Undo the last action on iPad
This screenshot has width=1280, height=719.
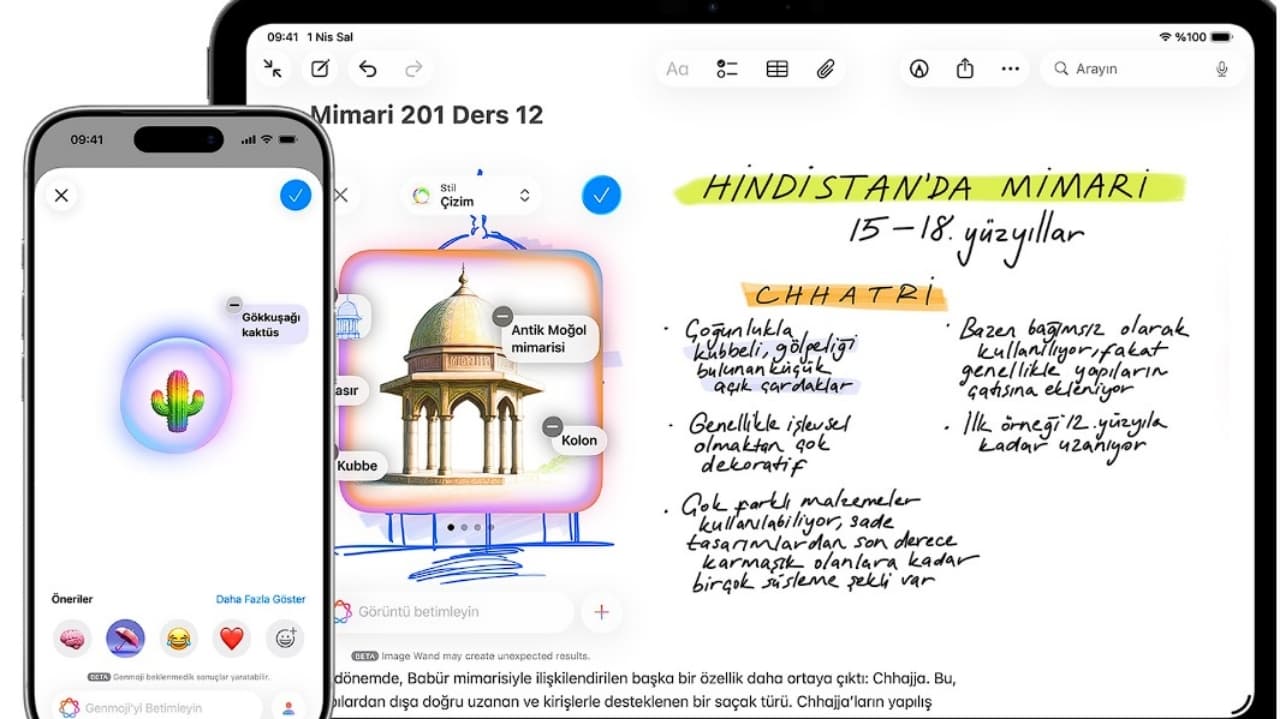367,69
